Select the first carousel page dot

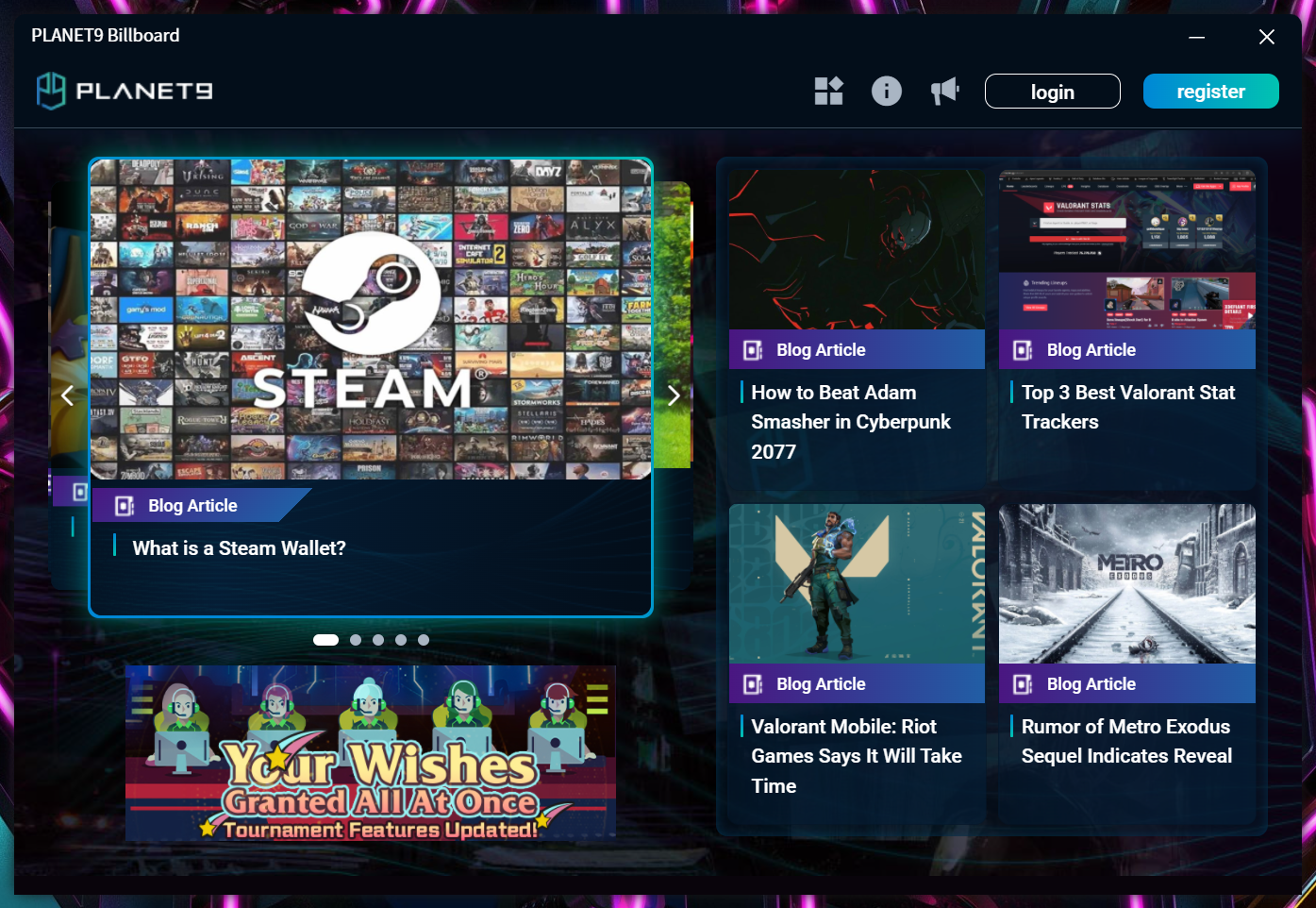click(325, 640)
